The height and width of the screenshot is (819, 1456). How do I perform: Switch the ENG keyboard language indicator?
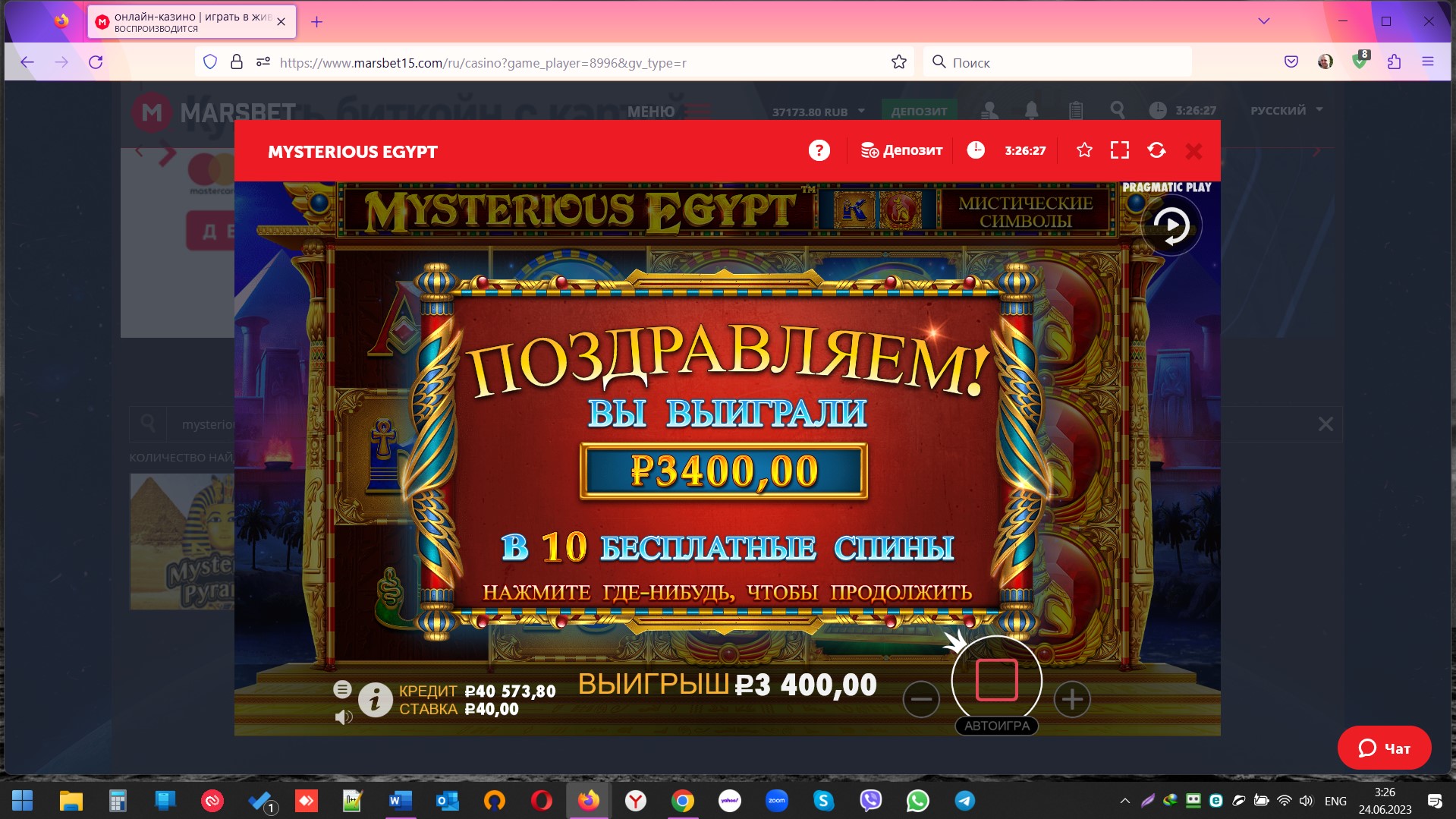(1335, 801)
